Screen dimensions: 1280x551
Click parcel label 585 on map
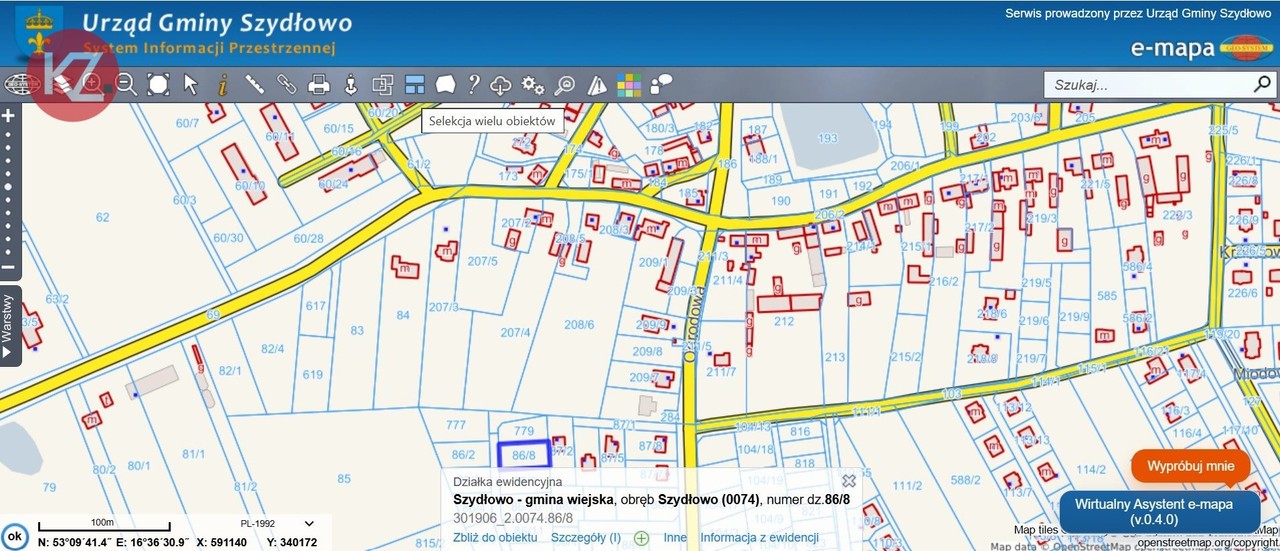pos(1107,296)
